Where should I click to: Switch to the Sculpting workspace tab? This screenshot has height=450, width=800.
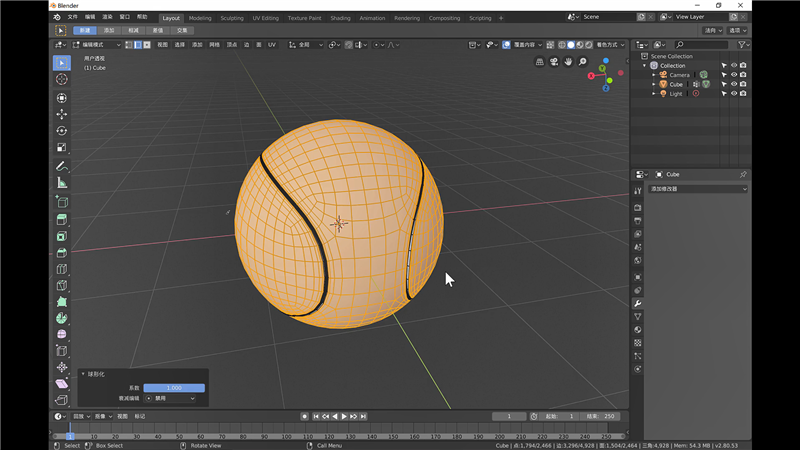pyautogui.click(x=232, y=18)
